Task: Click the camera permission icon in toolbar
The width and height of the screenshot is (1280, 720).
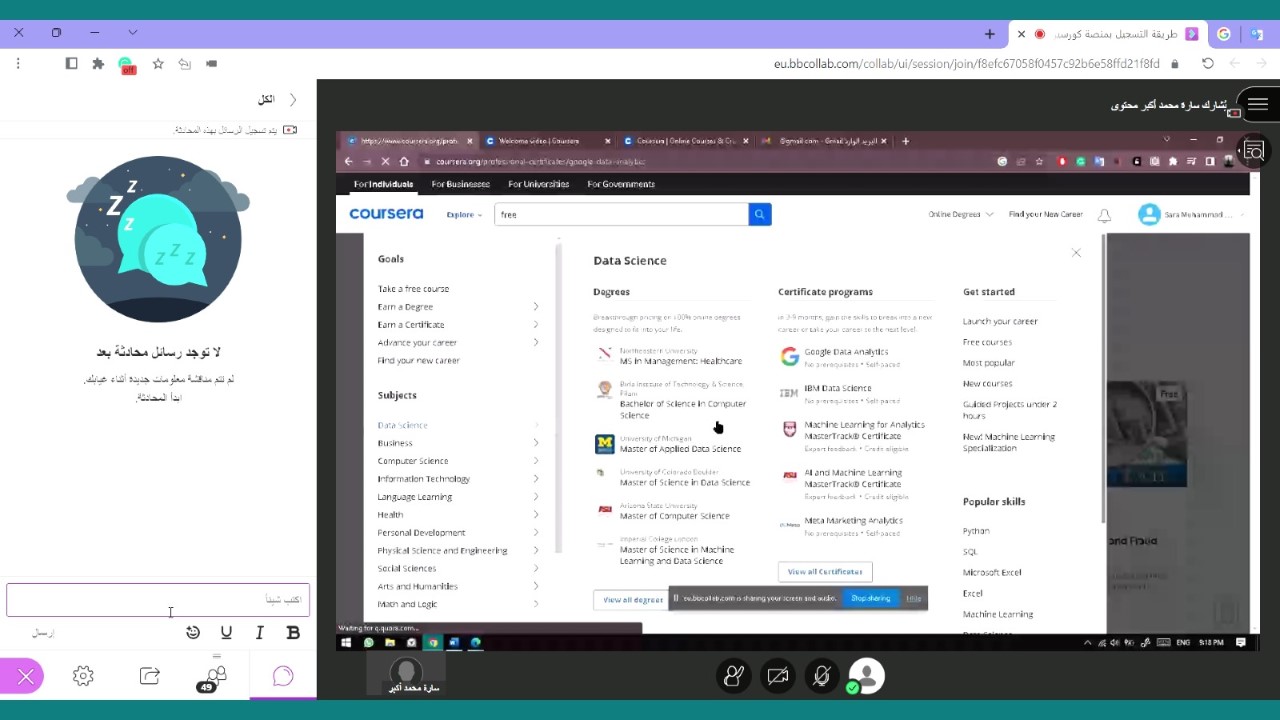Action: tap(211, 63)
